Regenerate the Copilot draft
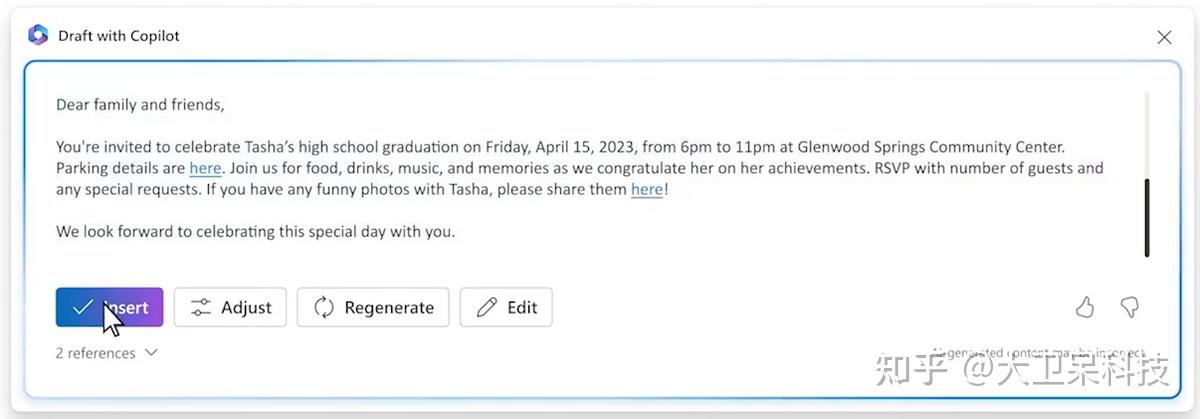Image resolution: width=1200 pixels, height=419 pixels. click(373, 307)
